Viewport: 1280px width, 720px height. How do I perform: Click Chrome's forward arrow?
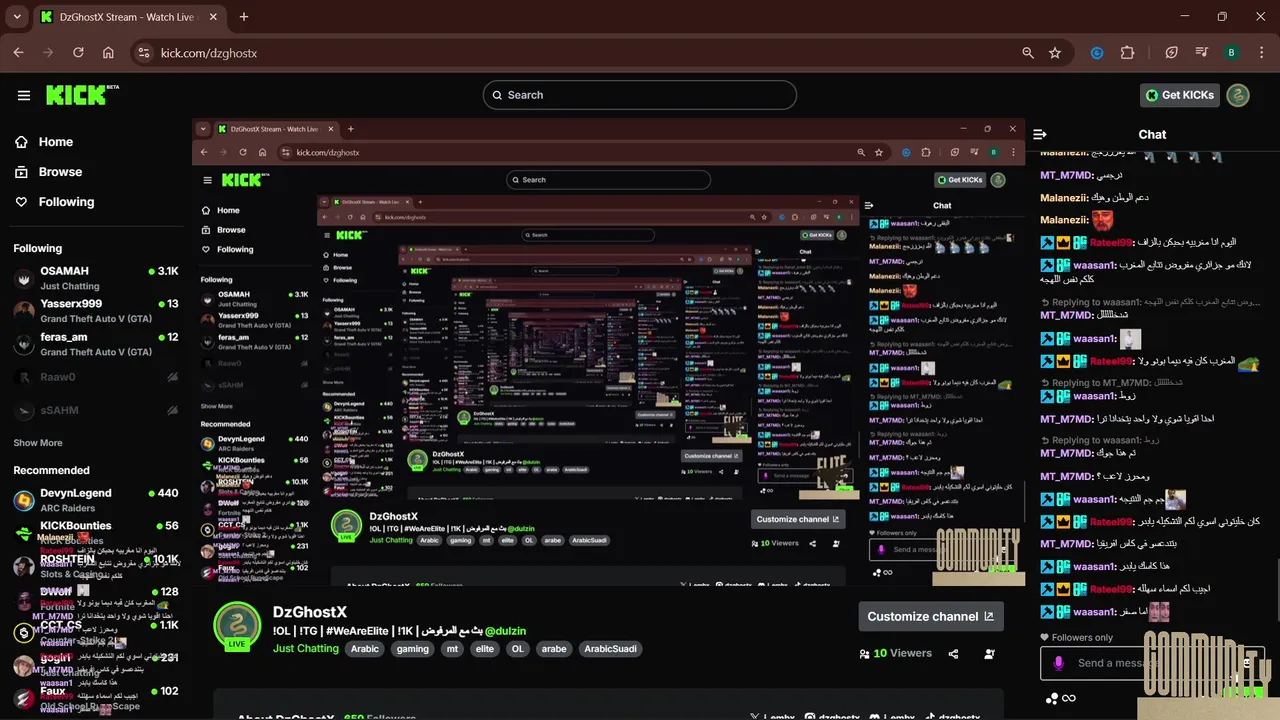[48, 53]
